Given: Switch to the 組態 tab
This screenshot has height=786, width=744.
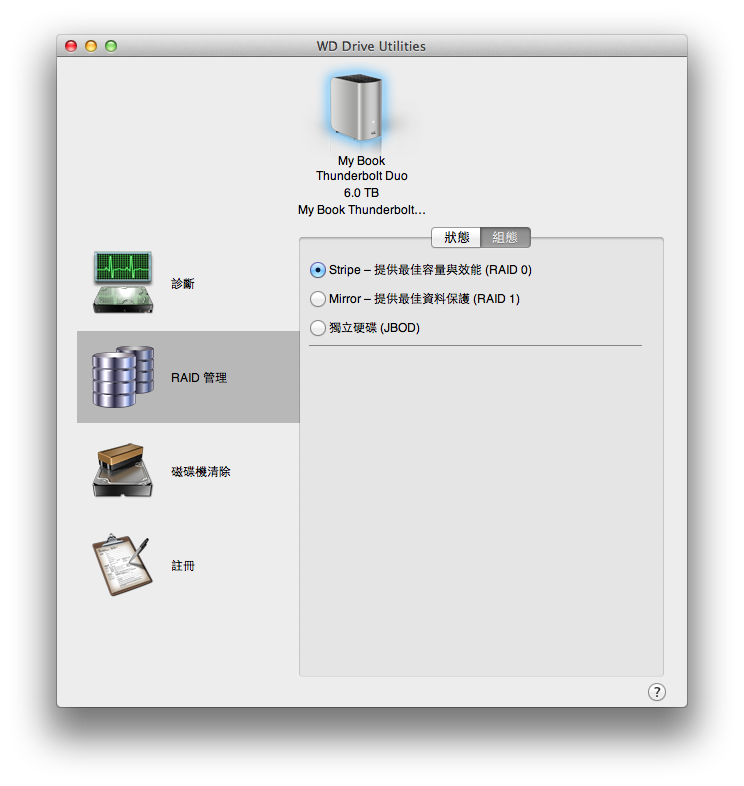Looking at the screenshot, I should point(505,237).
